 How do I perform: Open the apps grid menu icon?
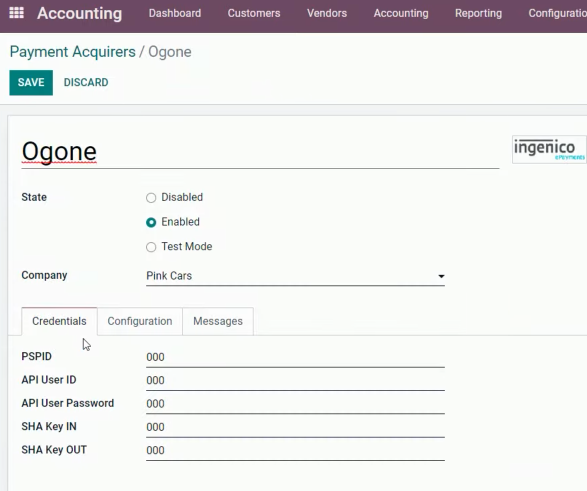(x=16, y=13)
